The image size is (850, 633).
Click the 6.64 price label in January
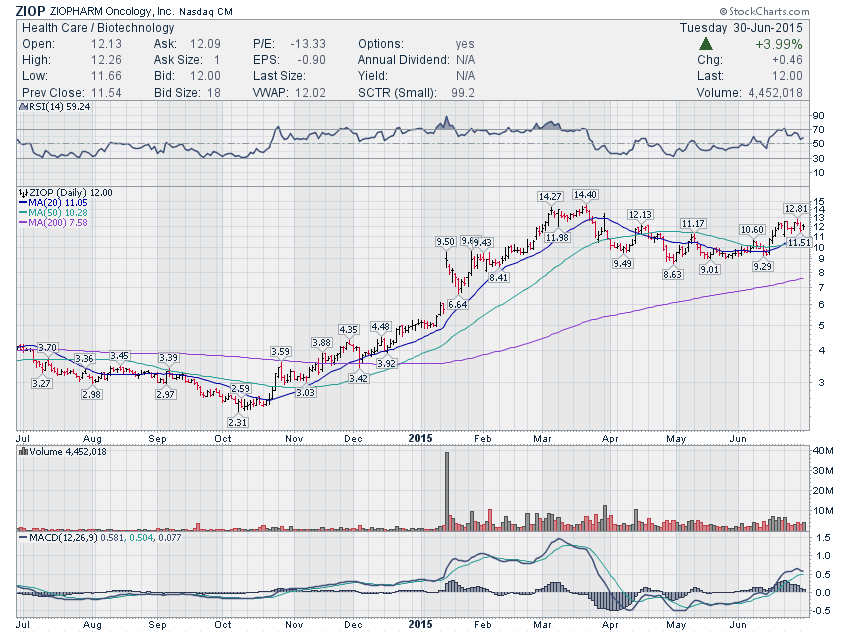tap(458, 305)
